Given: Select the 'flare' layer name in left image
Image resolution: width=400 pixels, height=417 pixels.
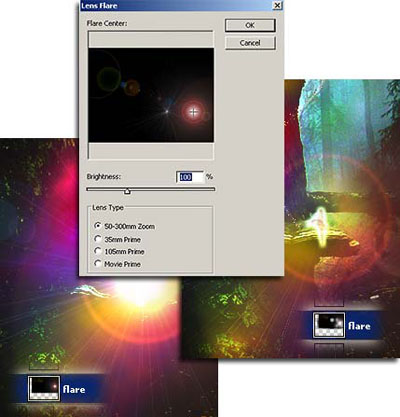Looking at the screenshot, I should click(x=74, y=389).
